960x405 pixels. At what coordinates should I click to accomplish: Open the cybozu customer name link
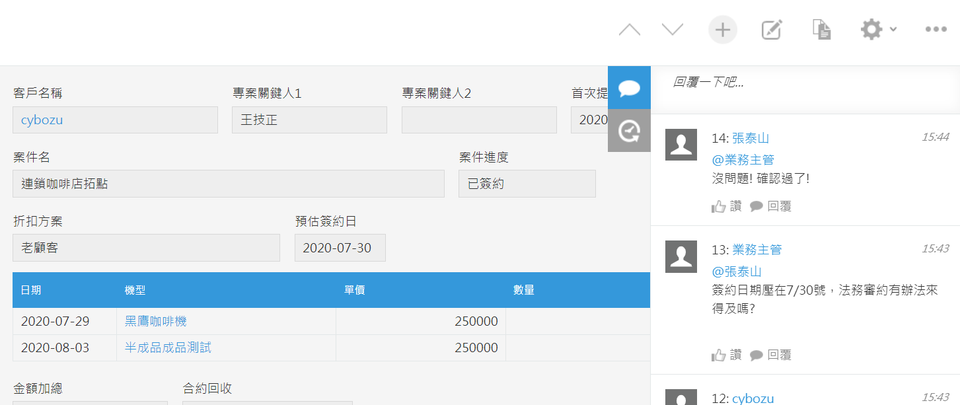41,120
